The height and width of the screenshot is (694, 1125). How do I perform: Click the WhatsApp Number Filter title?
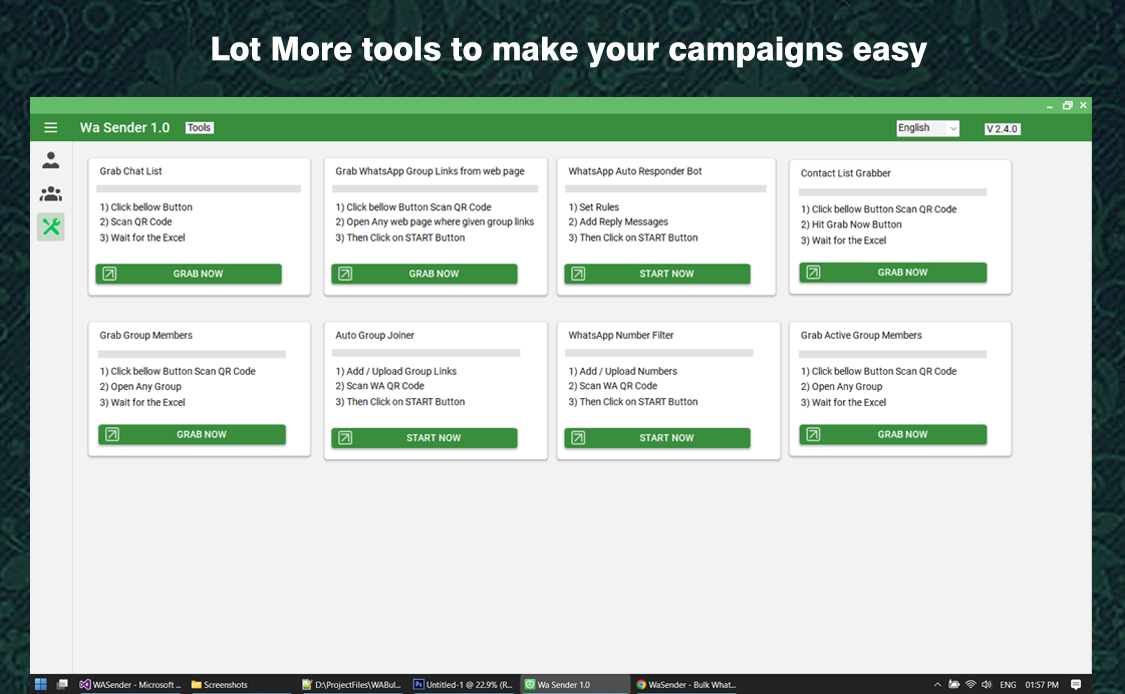[x=621, y=335]
